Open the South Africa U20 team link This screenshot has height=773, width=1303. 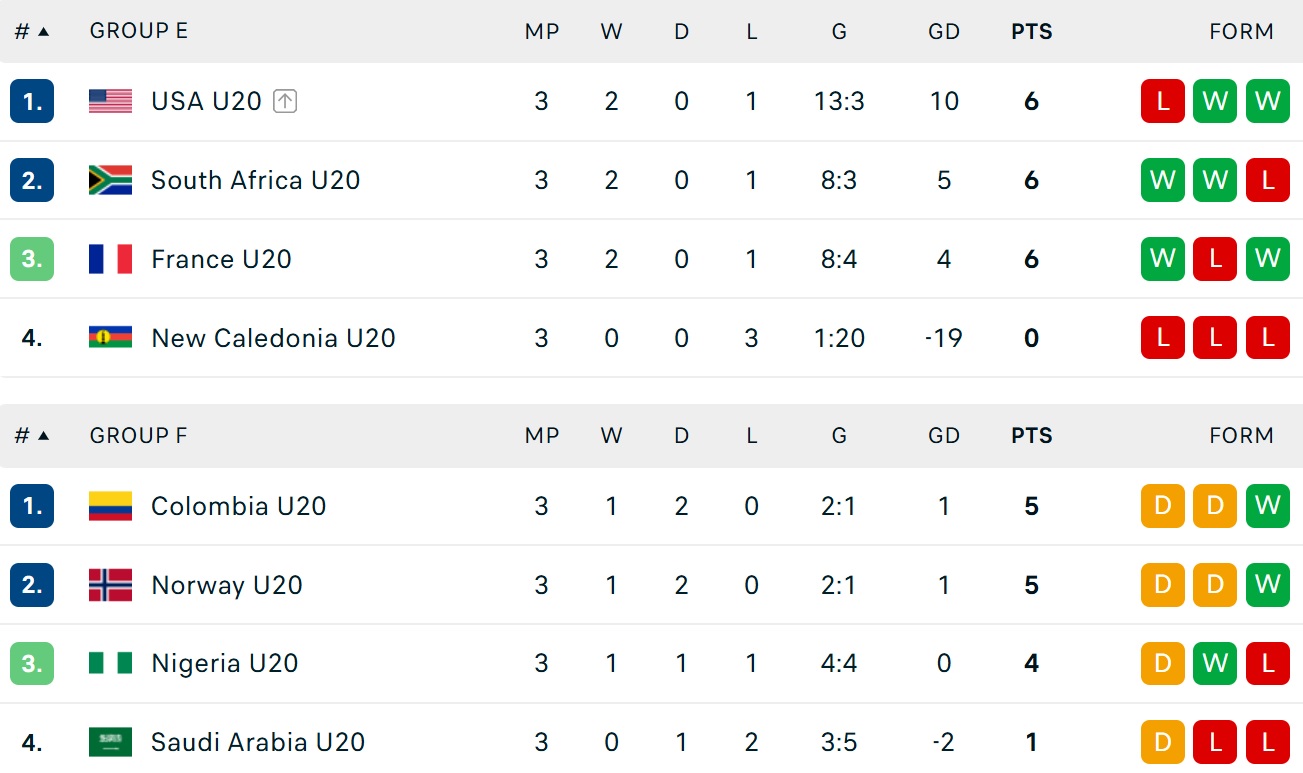[x=255, y=180]
